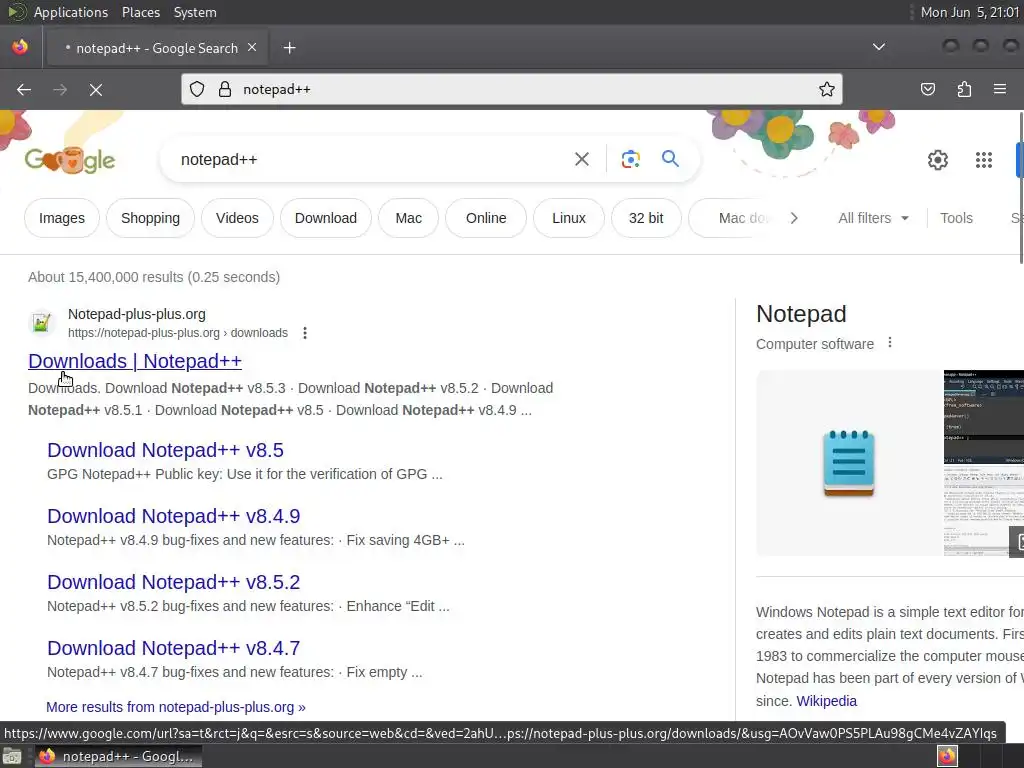Close the notepad++ Google Search tab
The height and width of the screenshot is (768, 1024).
pyautogui.click(x=252, y=48)
